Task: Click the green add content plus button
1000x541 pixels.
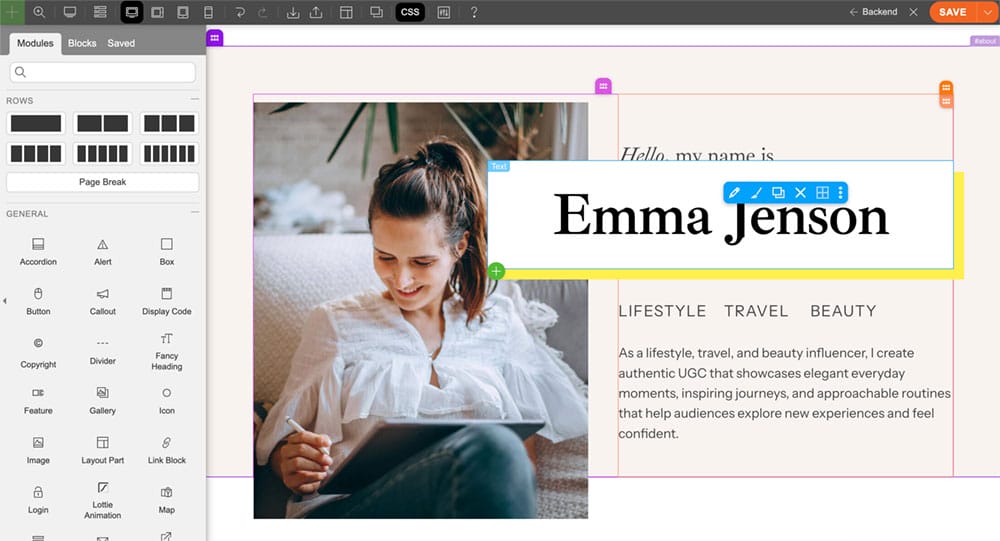Action: tap(497, 271)
